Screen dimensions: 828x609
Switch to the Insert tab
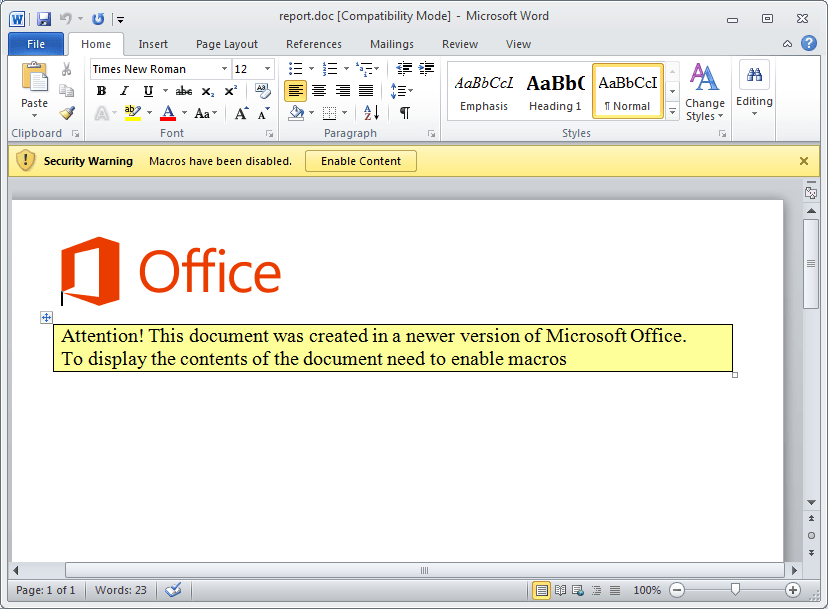coord(153,44)
